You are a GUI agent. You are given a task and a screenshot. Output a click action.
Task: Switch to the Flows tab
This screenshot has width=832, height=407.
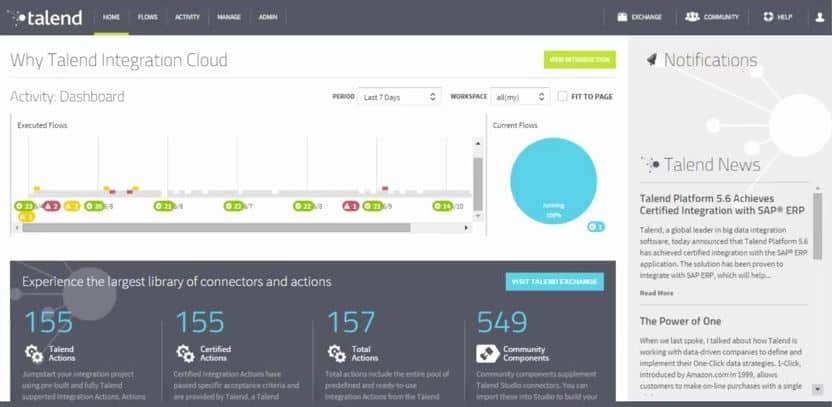[147, 17]
